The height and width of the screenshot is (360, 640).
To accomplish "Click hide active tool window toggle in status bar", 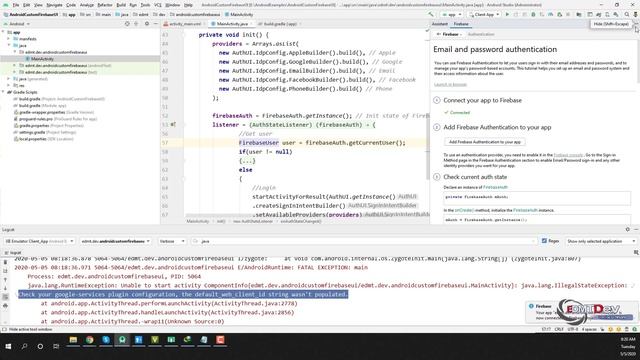I will click(x=4, y=329).
